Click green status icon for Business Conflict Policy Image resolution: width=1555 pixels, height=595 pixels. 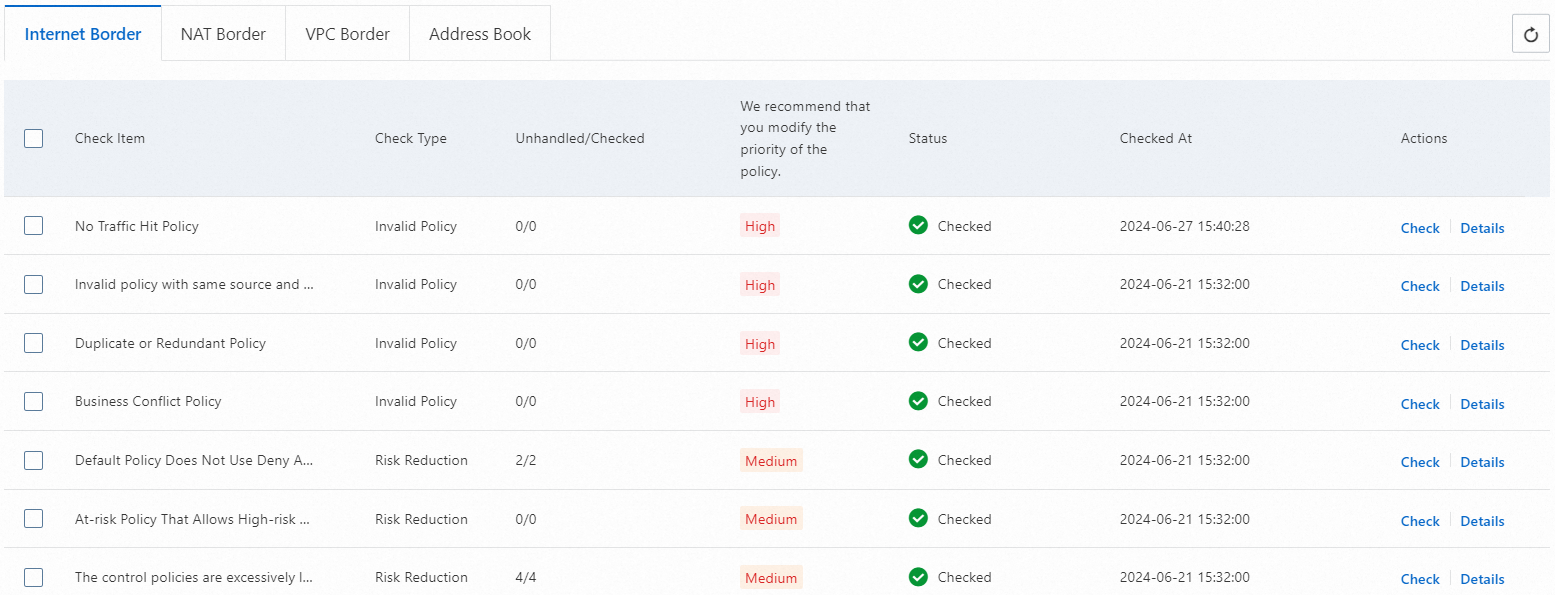click(x=918, y=401)
